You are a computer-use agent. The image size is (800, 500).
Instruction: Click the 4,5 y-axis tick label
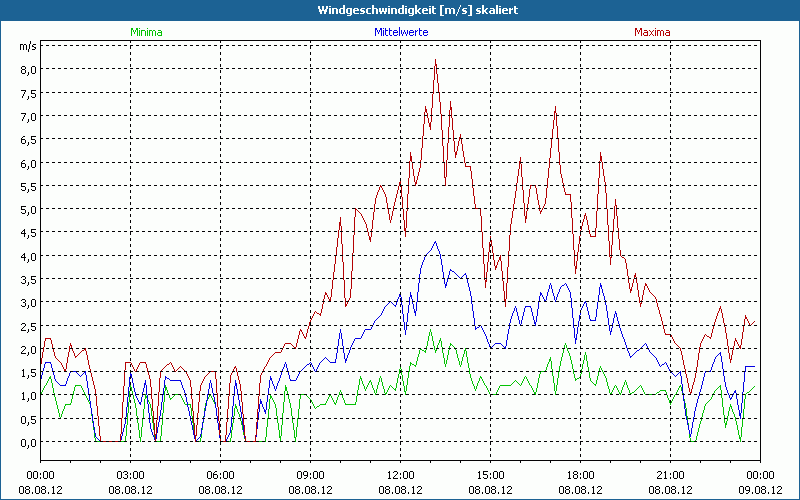click(29, 233)
